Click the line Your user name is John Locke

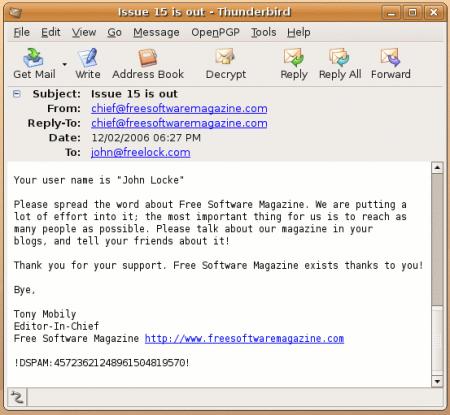pos(99,180)
